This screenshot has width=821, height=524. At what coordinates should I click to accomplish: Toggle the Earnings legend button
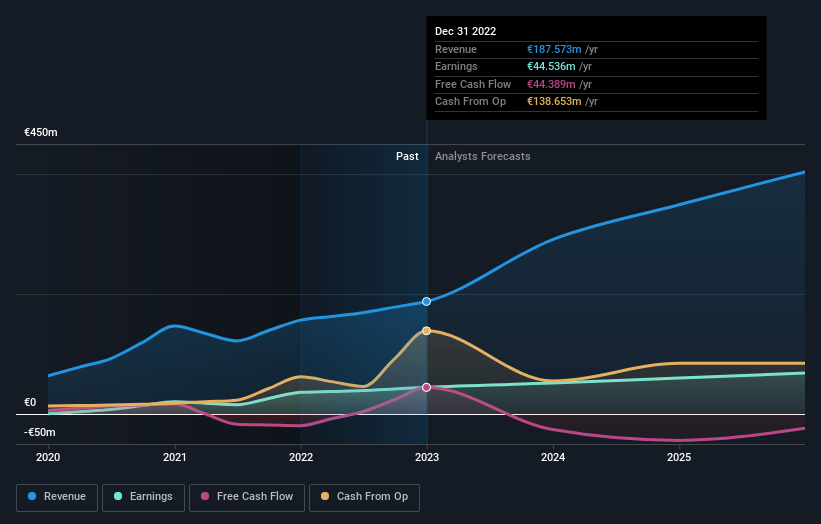coord(143,497)
